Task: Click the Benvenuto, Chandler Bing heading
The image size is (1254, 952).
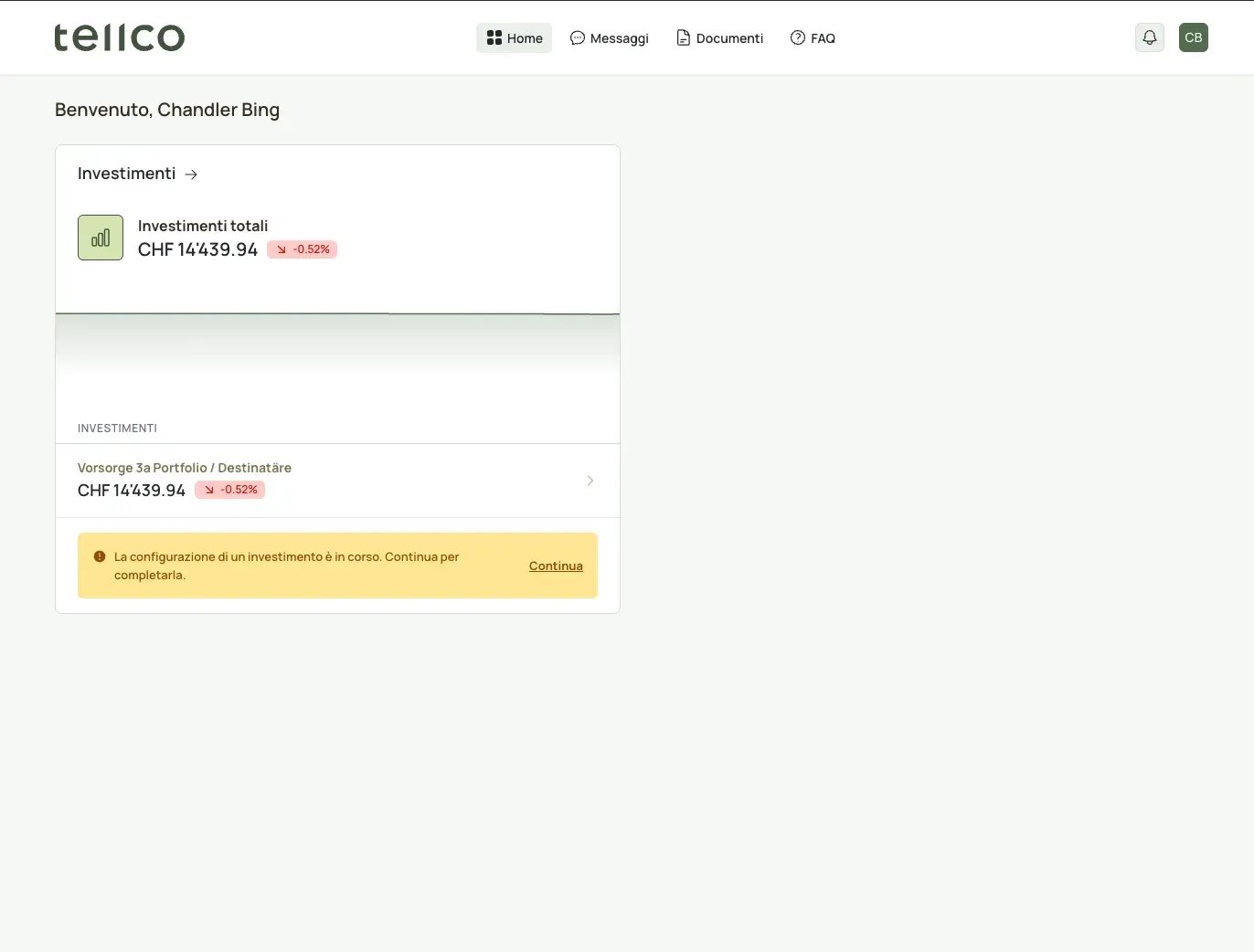Action: (x=167, y=110)
